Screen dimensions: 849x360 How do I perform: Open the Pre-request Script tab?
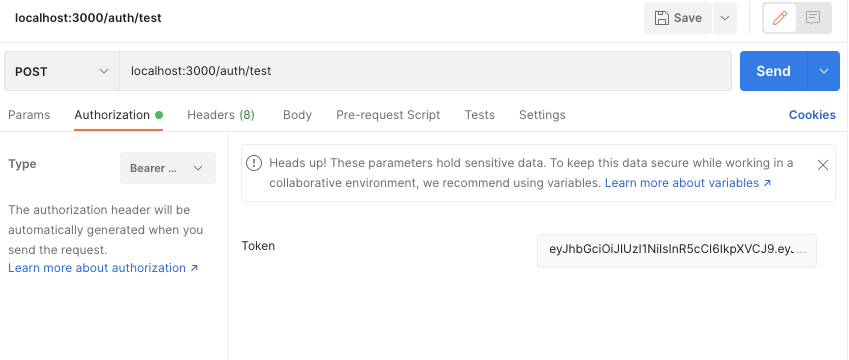pos(388,115)
